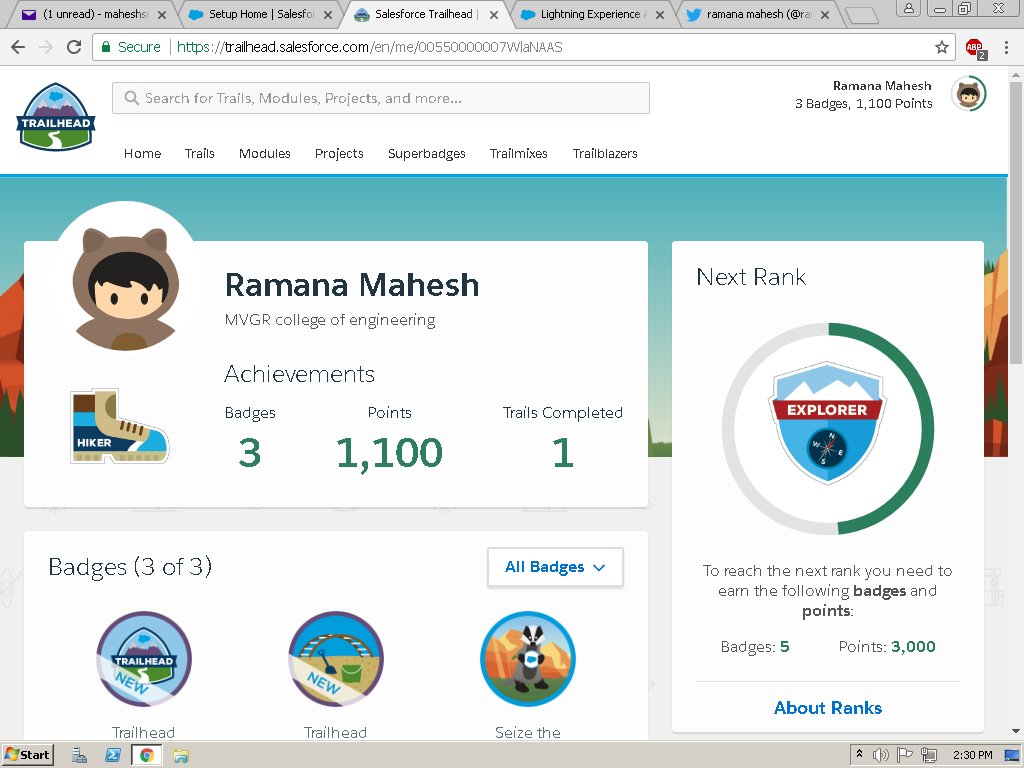Click the network tray icon
This screenshot has width=1024, height=768.
tap(928, 755)
